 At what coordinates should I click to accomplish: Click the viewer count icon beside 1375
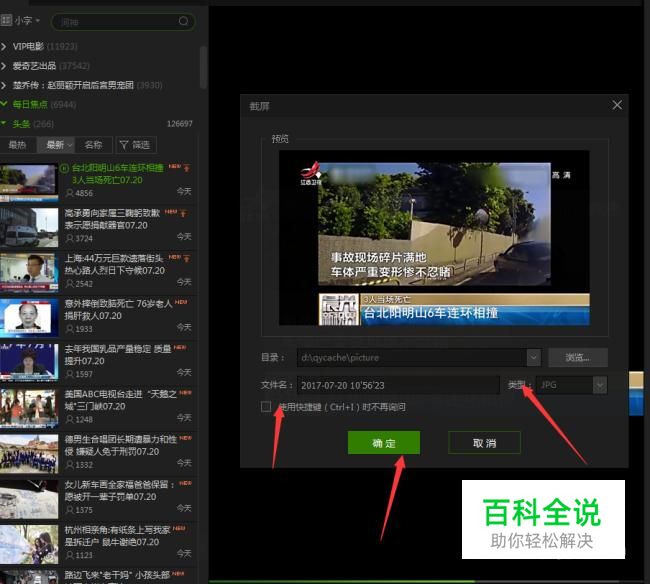point(70,510)
